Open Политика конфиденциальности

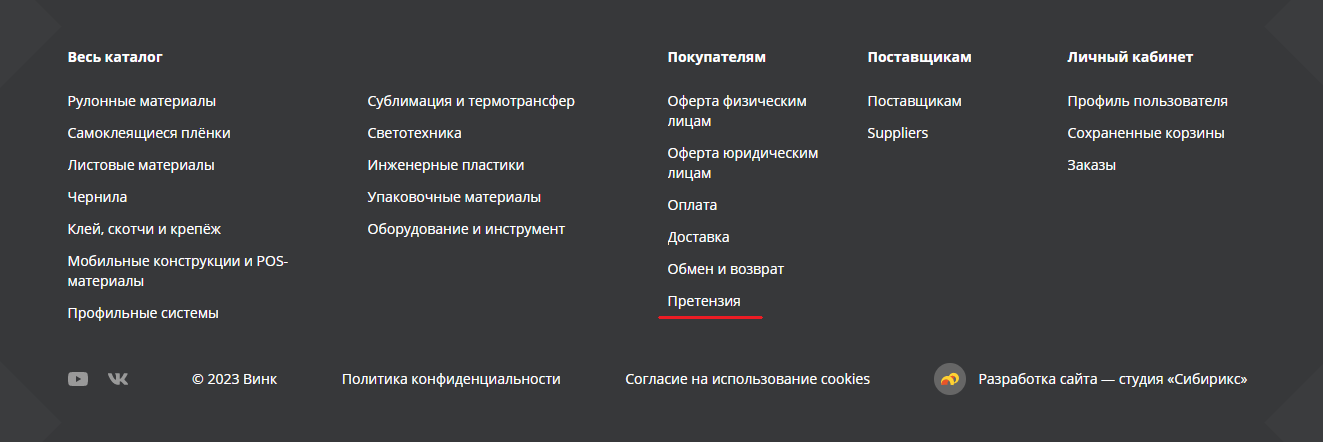tap(451, 379)
